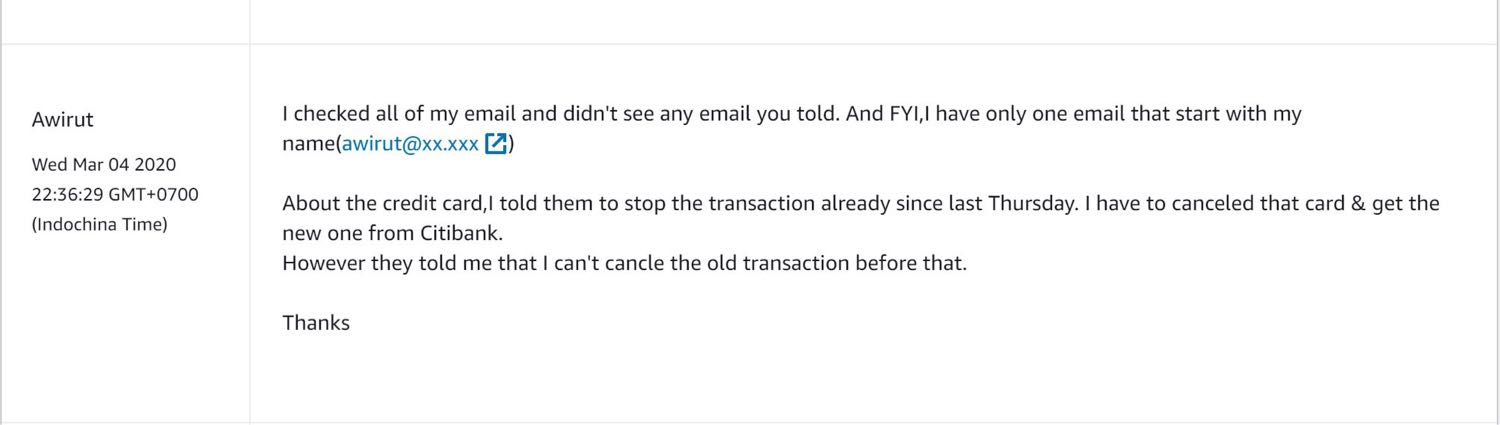This screenshot has height=425, width=1500.
Task: Click the timestamp 22:36:29 GMT+0700
Action: [x=115, y=194]
